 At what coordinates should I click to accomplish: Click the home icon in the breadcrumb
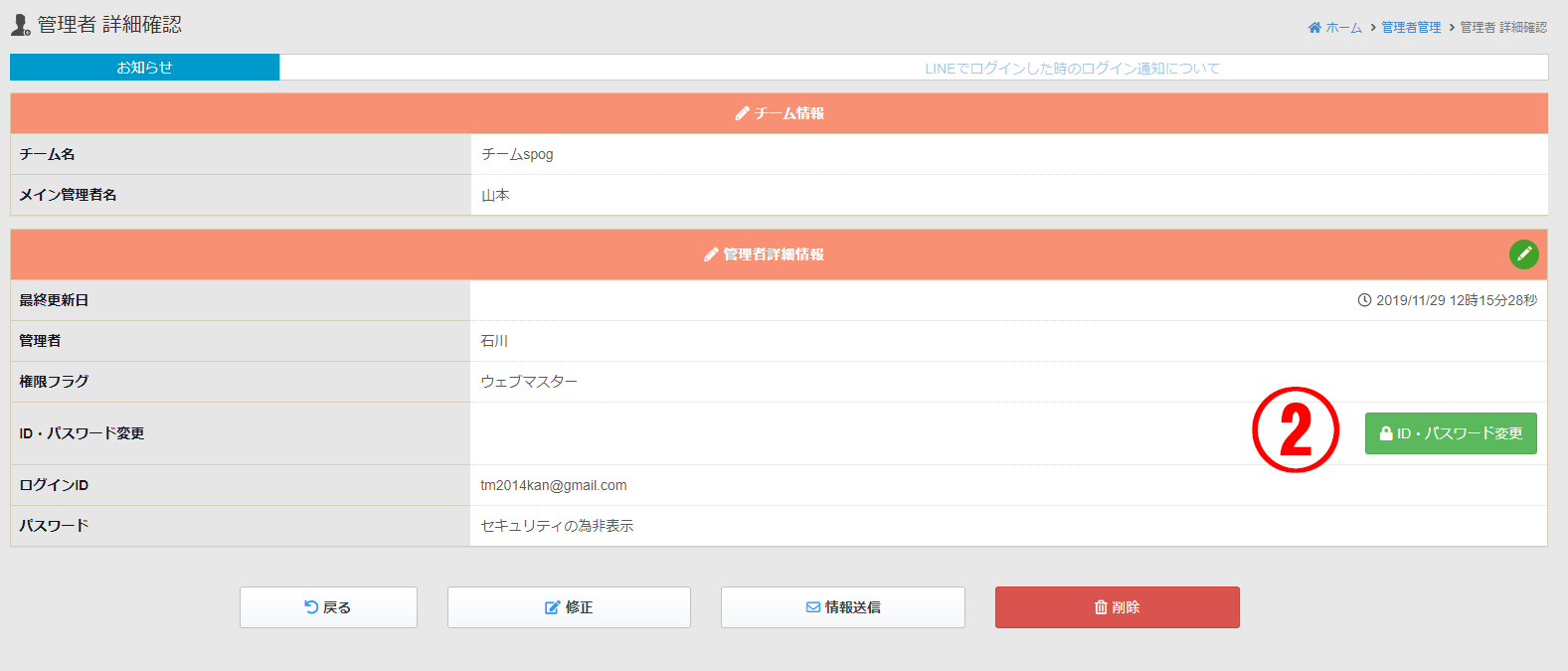click(x=1314, y=28)
